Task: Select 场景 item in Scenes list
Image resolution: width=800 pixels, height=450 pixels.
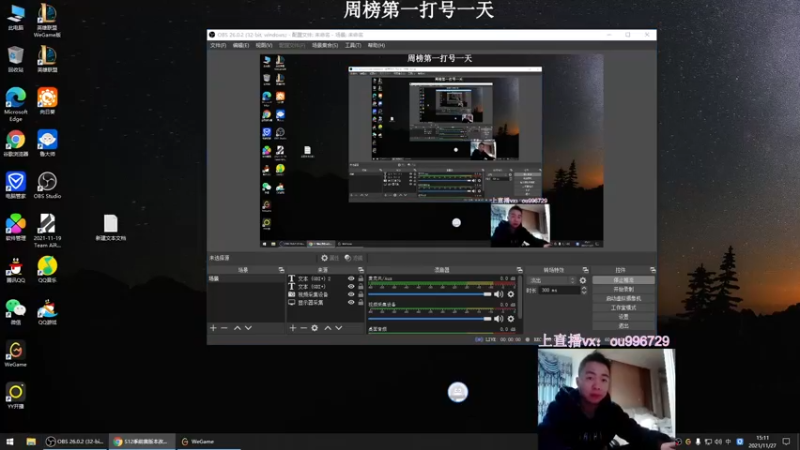Action: (246, 279)
